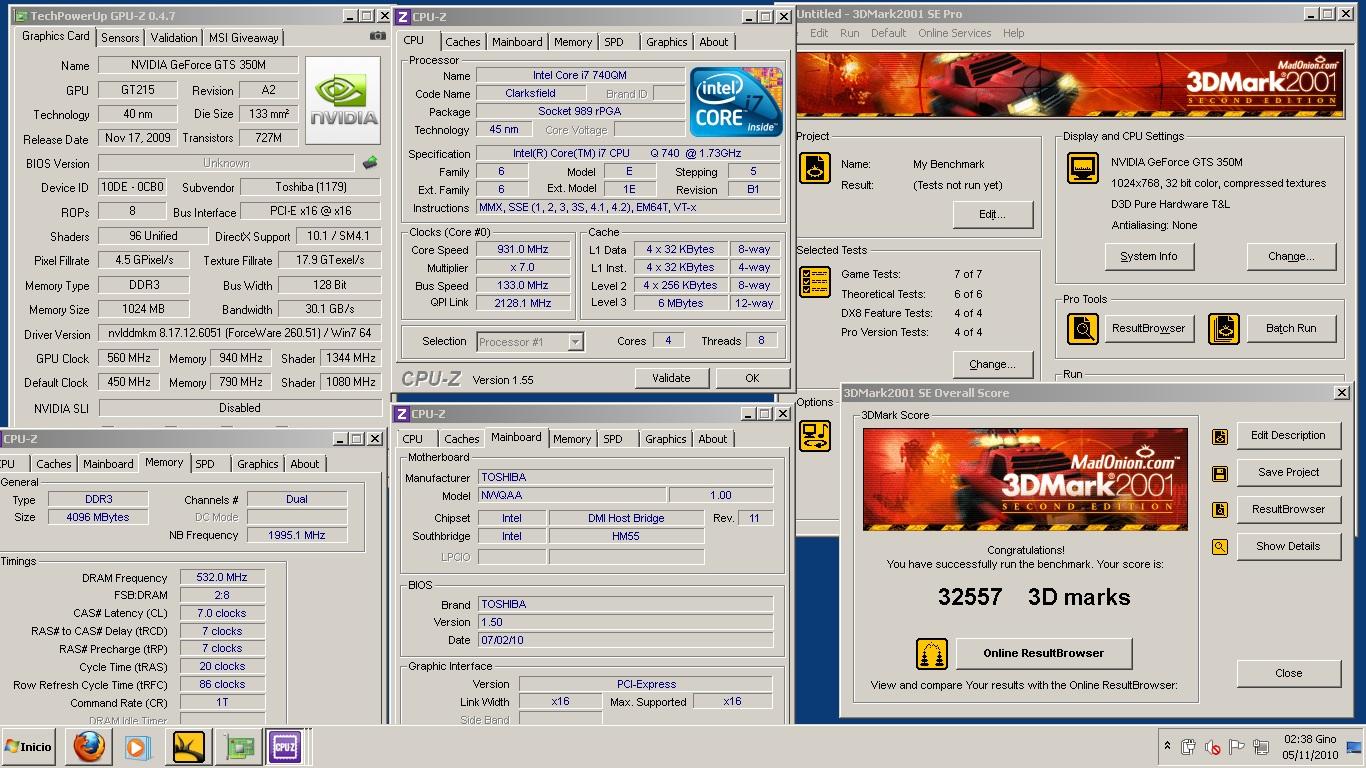Image resolution: width=1366 pixels, height=768 pixels.
Task: Open the Run menu in 3DMark2001
Action: 850,33
